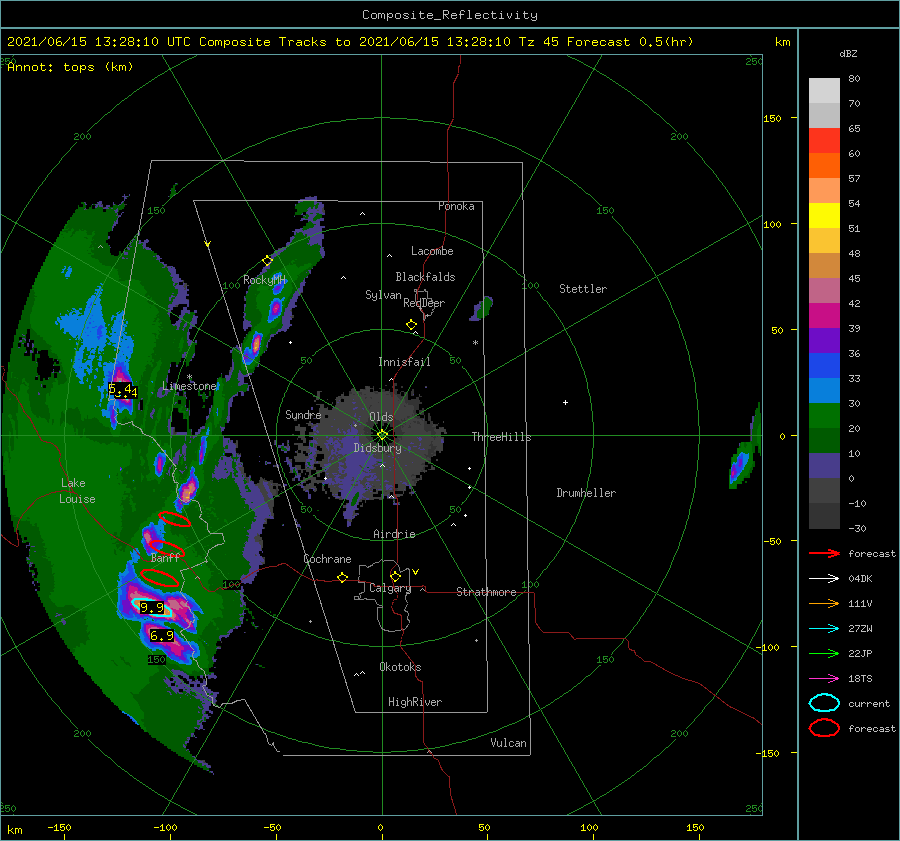Select the Sundre map label
900x841 pixels.
point(303,414)
